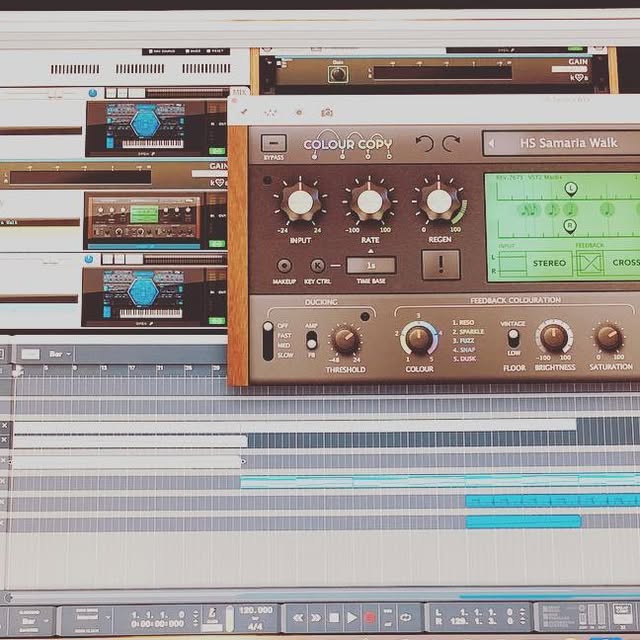
Task: Click the wrench icon in plugin header
Action: [x=244, y=111]
